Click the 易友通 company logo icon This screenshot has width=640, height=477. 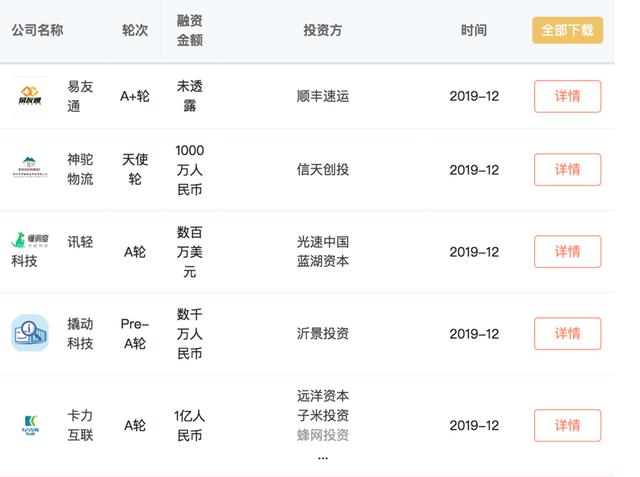tap(29, 96)
